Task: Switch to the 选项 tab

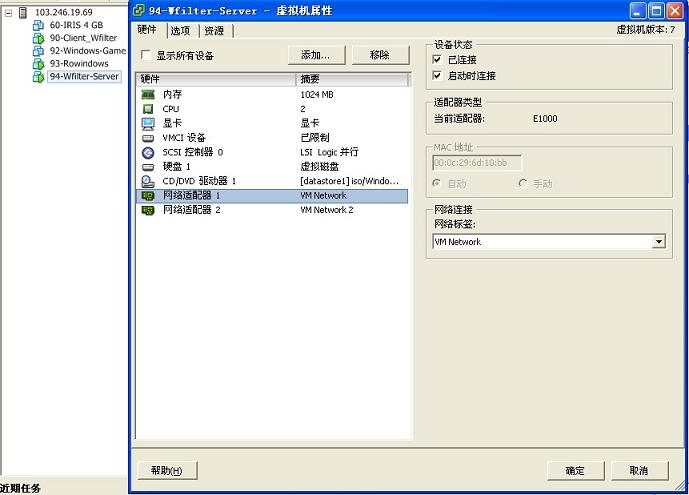Action: point(180,31)
